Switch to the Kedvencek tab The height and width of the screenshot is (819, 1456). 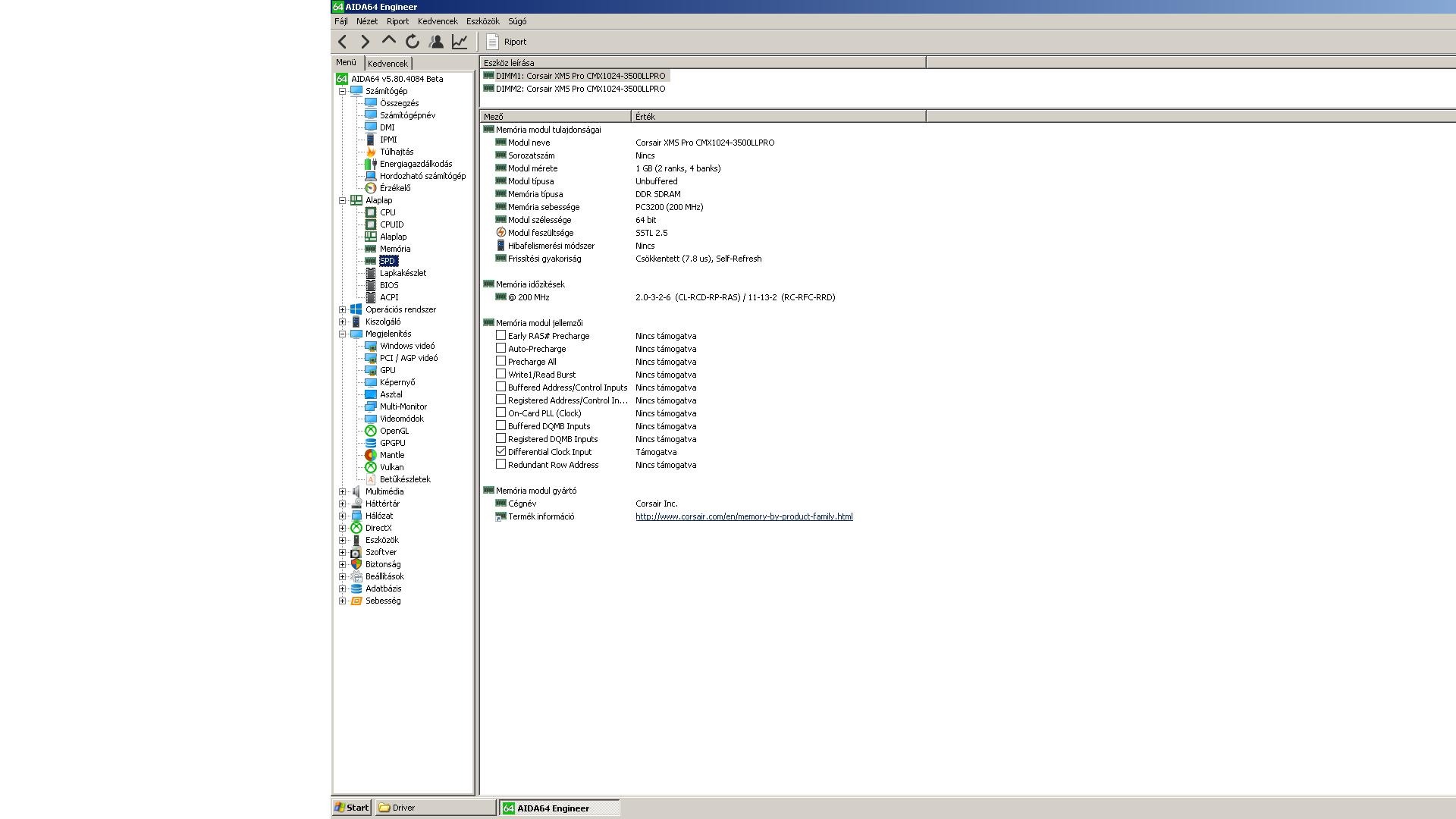(388, 64)
